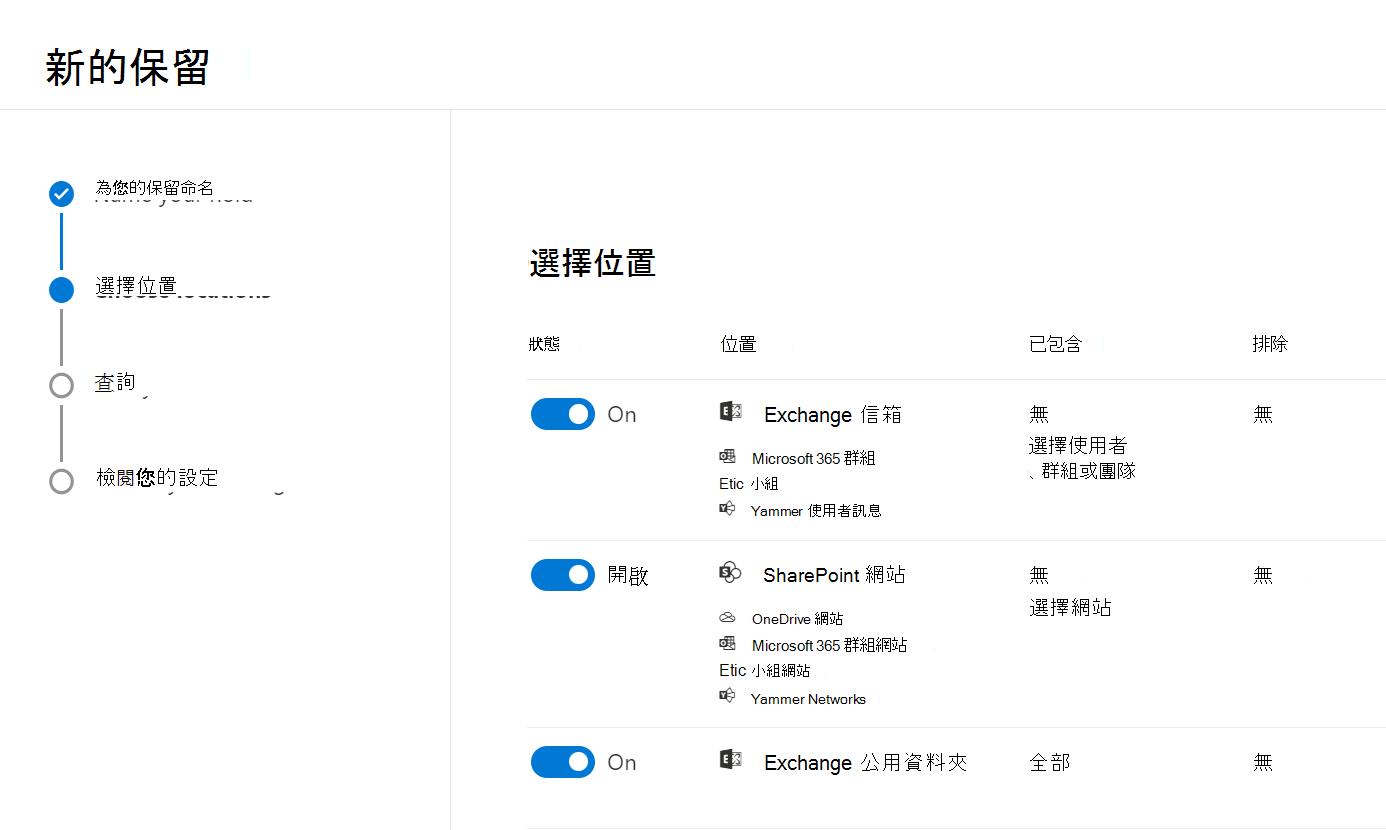The width and height of the screenshot is (1386, 830).
Task: Click the Etic 小組網站 text
Action: [x=764, y=671]
